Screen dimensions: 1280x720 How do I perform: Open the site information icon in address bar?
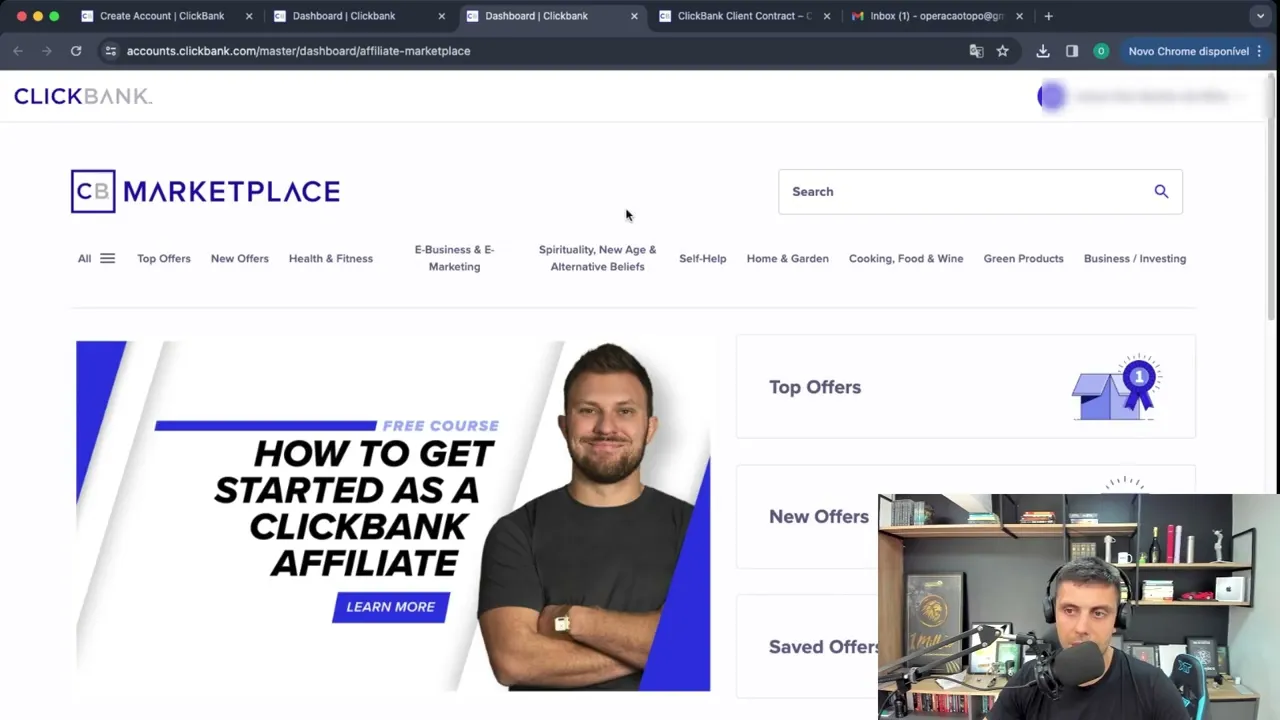(110, 51)
